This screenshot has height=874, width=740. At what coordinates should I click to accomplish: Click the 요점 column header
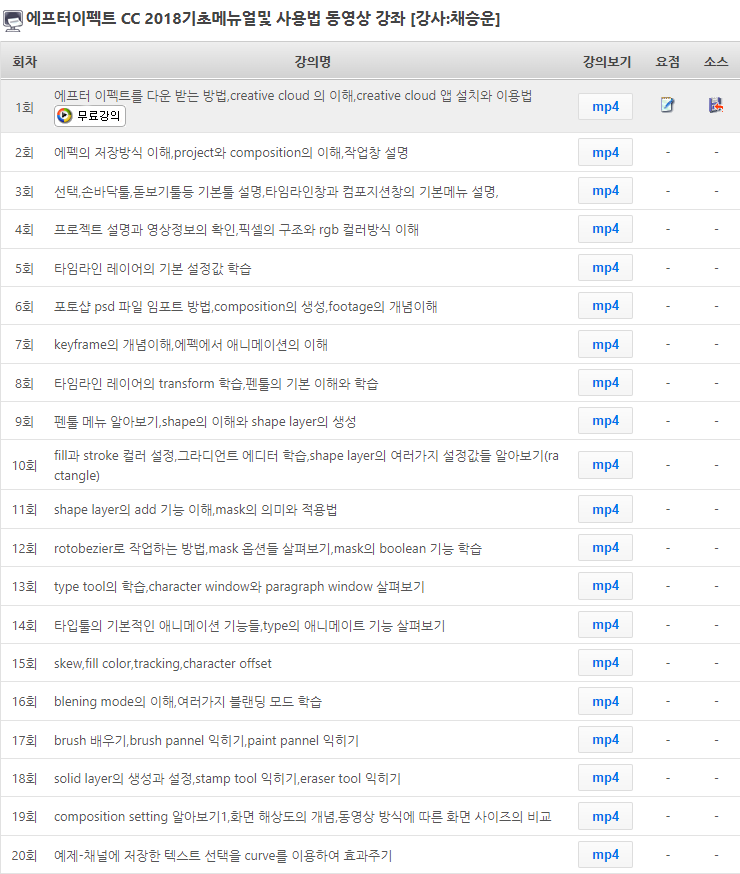[667, 61]
